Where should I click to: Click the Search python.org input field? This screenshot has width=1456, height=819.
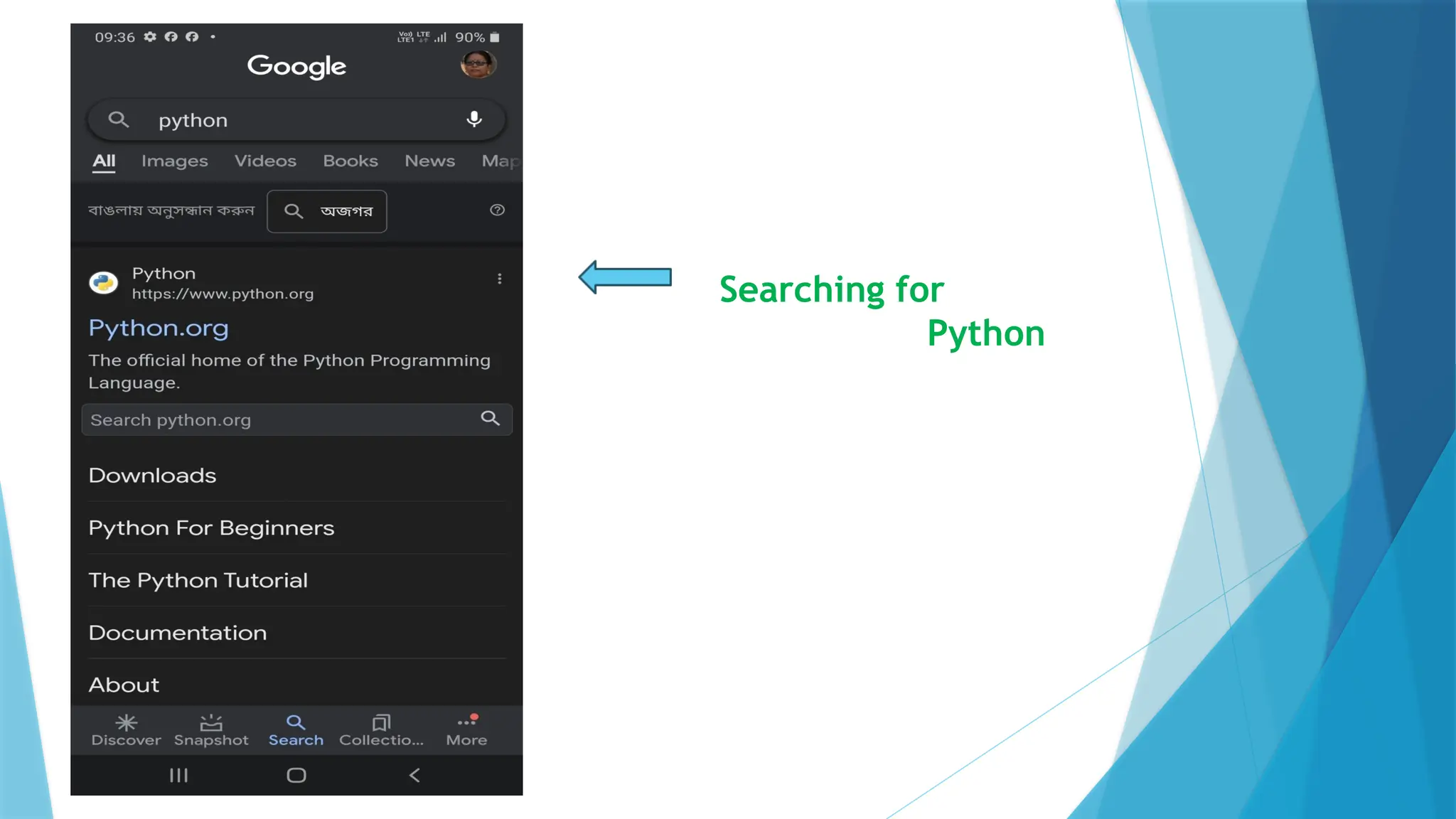pos(281,419)
